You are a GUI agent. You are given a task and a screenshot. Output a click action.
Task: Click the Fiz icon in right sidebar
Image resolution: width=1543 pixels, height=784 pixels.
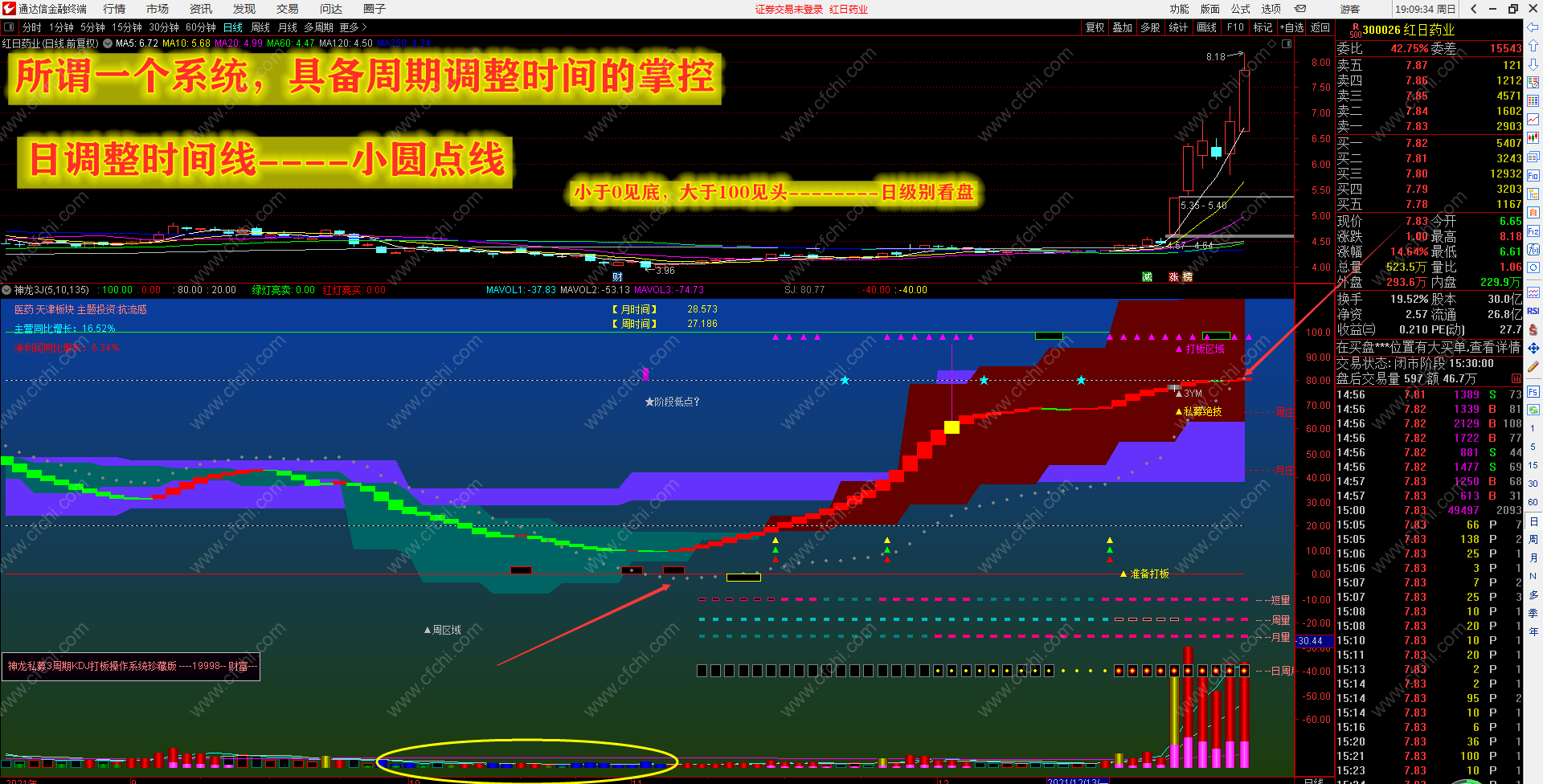pyautogui.click(x=1533, y=231)
